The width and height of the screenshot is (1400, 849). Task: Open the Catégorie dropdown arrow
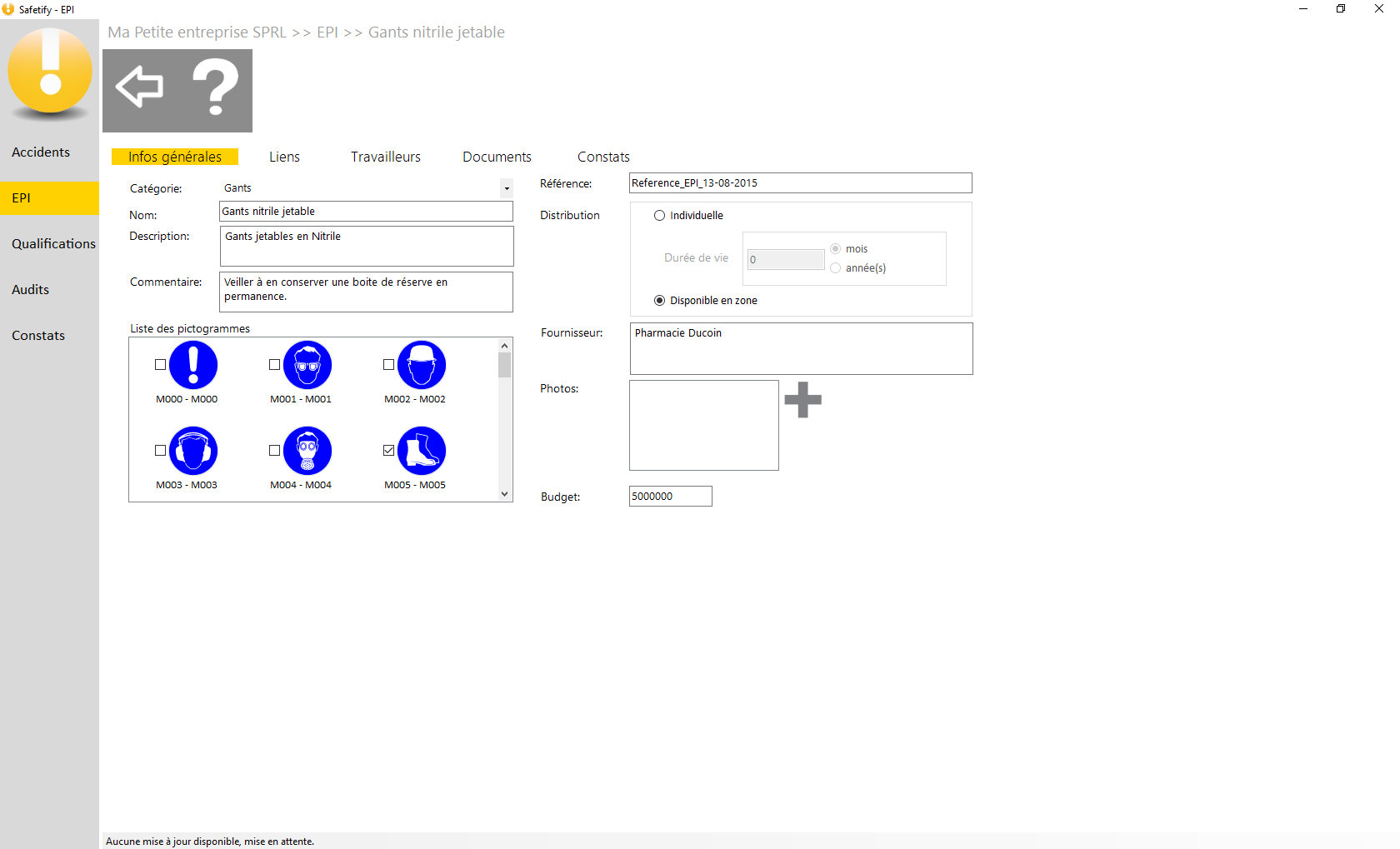point(507,188)
